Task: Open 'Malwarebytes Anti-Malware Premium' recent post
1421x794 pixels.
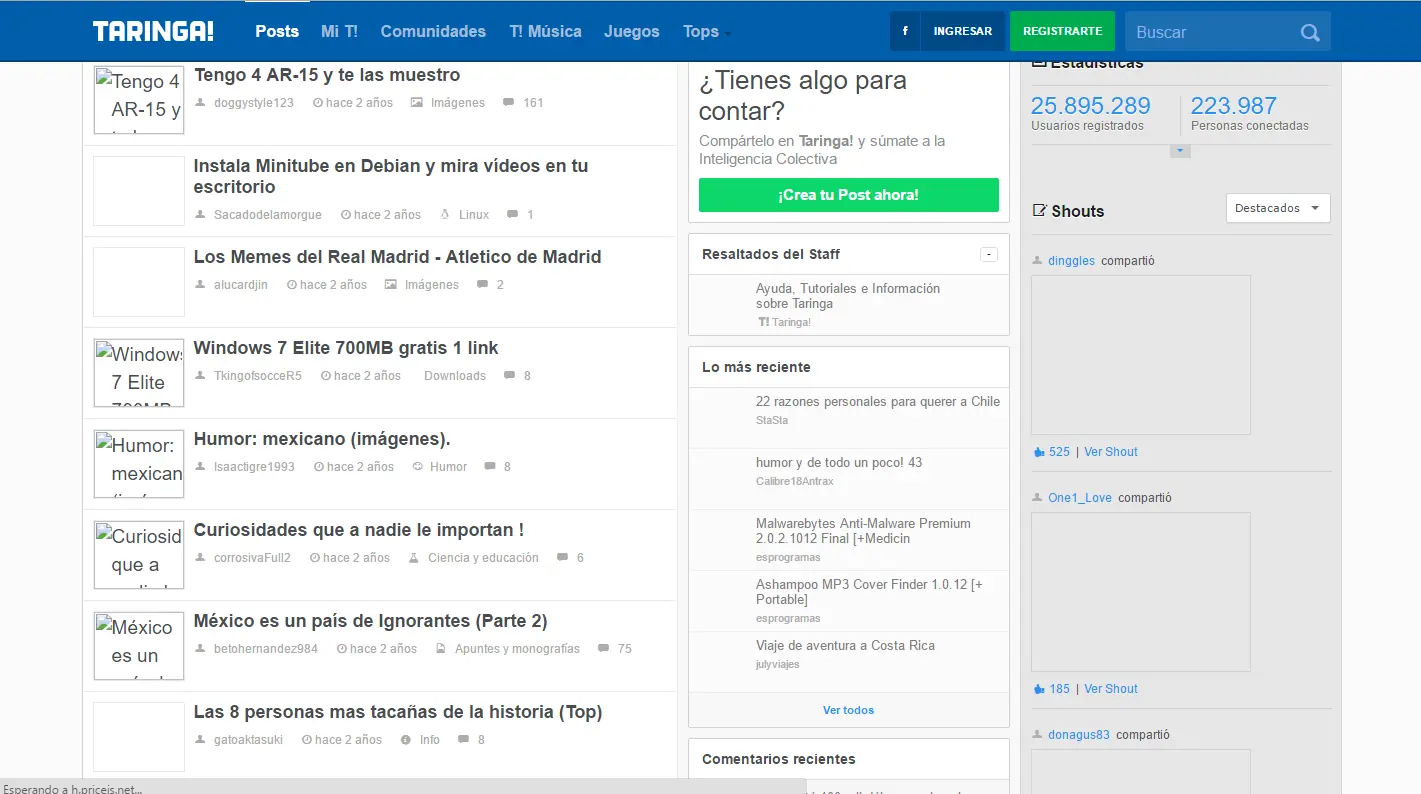Action: [x=863, y=531]
